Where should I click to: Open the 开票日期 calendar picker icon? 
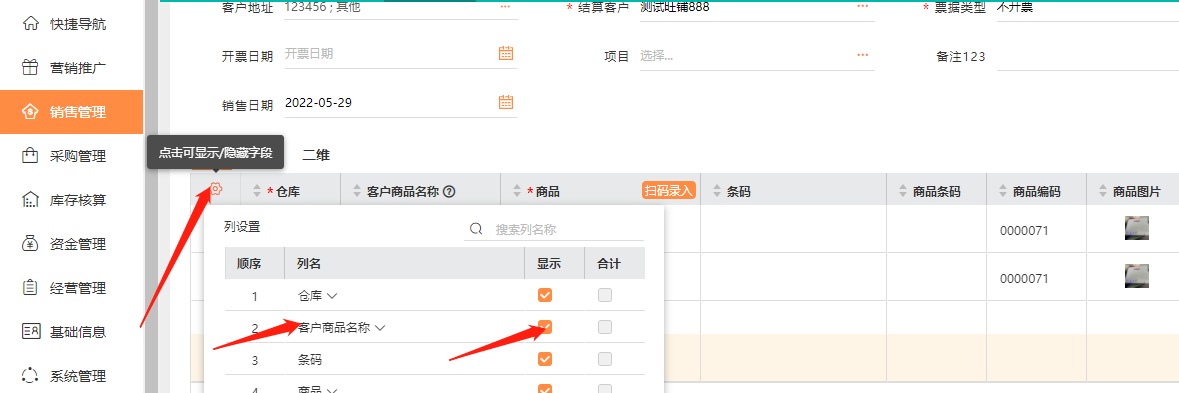[x=506, y=53]
